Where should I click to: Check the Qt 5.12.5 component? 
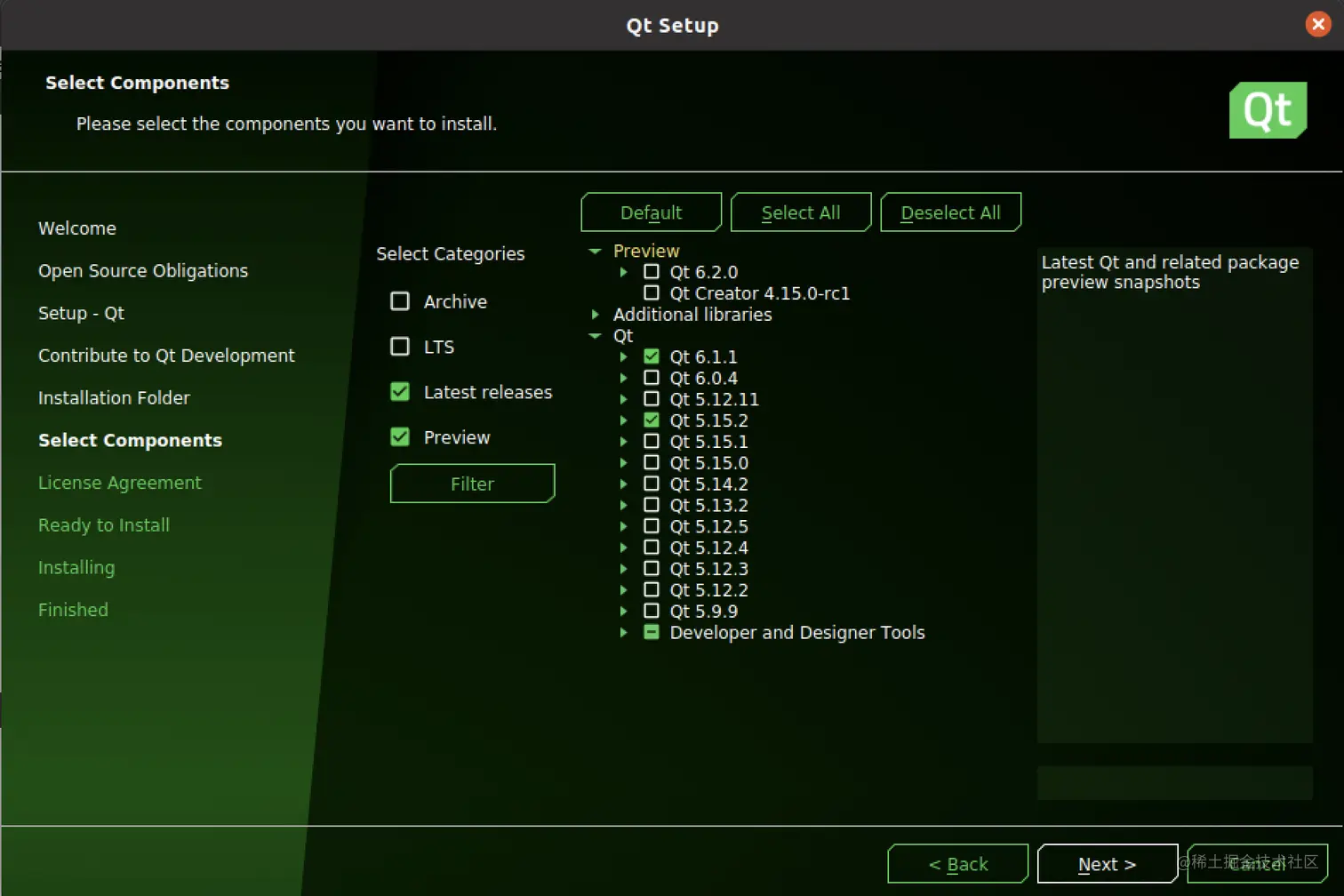pyautogui.click(x=652, y=526)
